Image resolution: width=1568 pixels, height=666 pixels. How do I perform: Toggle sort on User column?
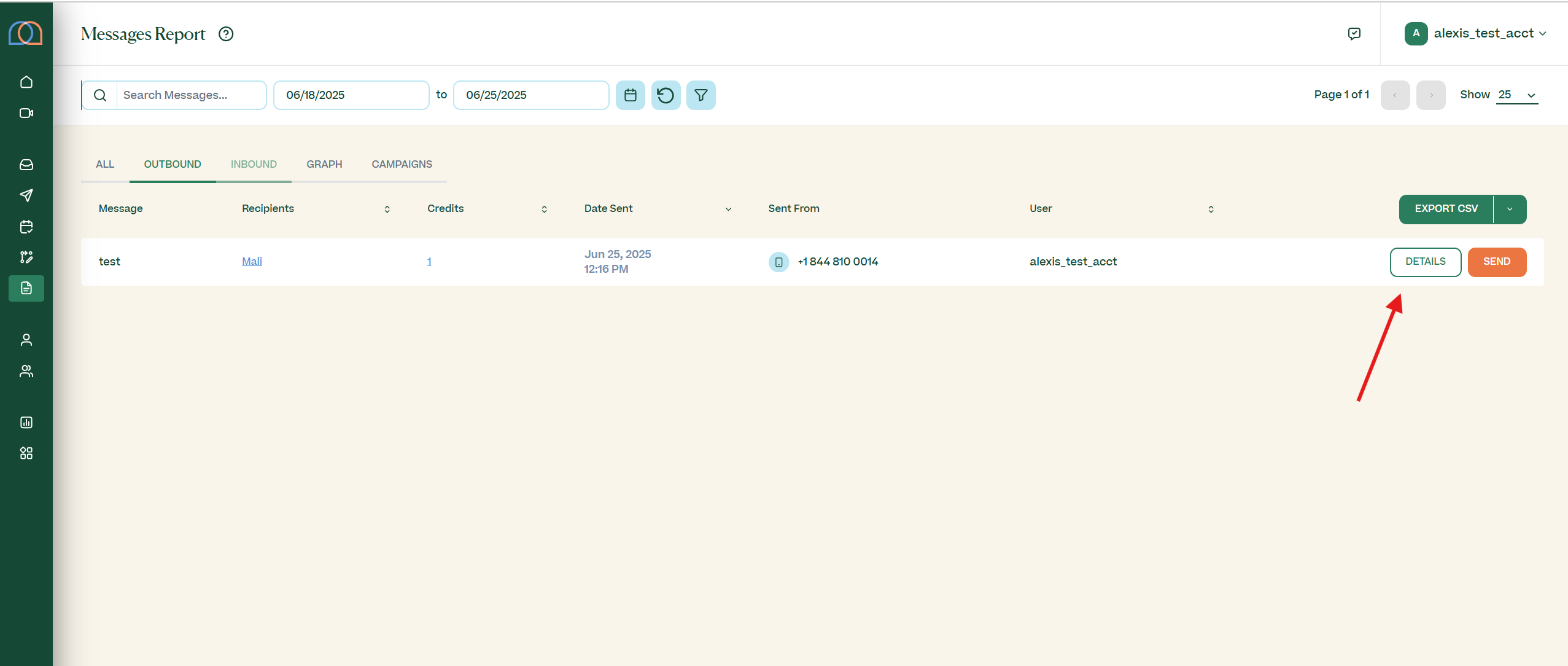pos(1211,210)
